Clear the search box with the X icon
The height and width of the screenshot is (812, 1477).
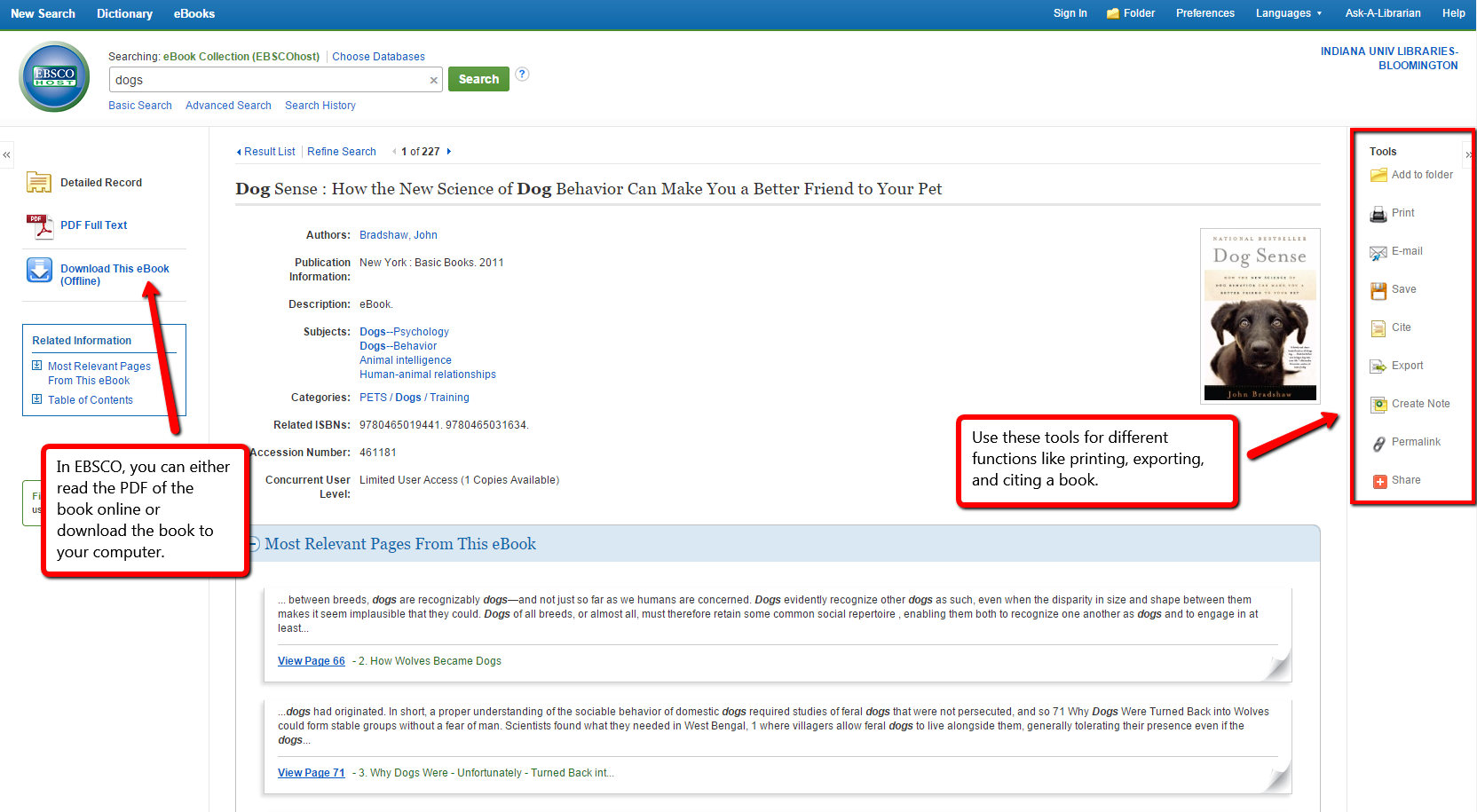click(x=434, y=81)
